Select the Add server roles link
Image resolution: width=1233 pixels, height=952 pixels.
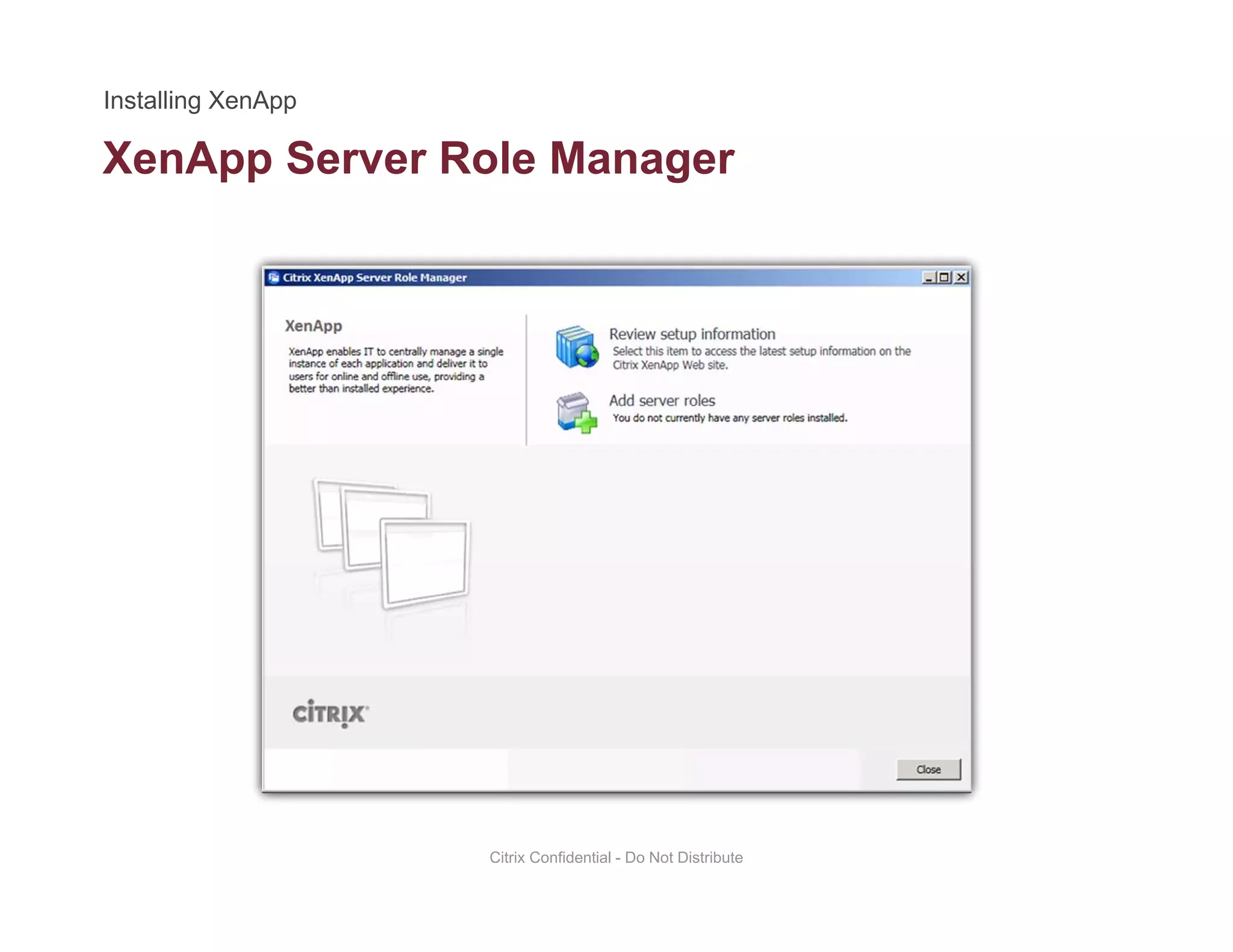click(x=662, y=401)
